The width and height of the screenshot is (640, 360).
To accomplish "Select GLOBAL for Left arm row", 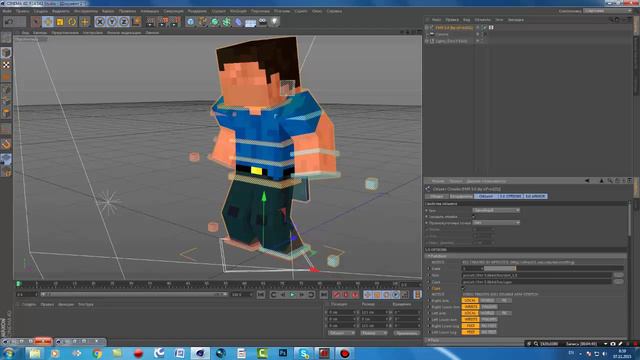I will tap(487, 313).
